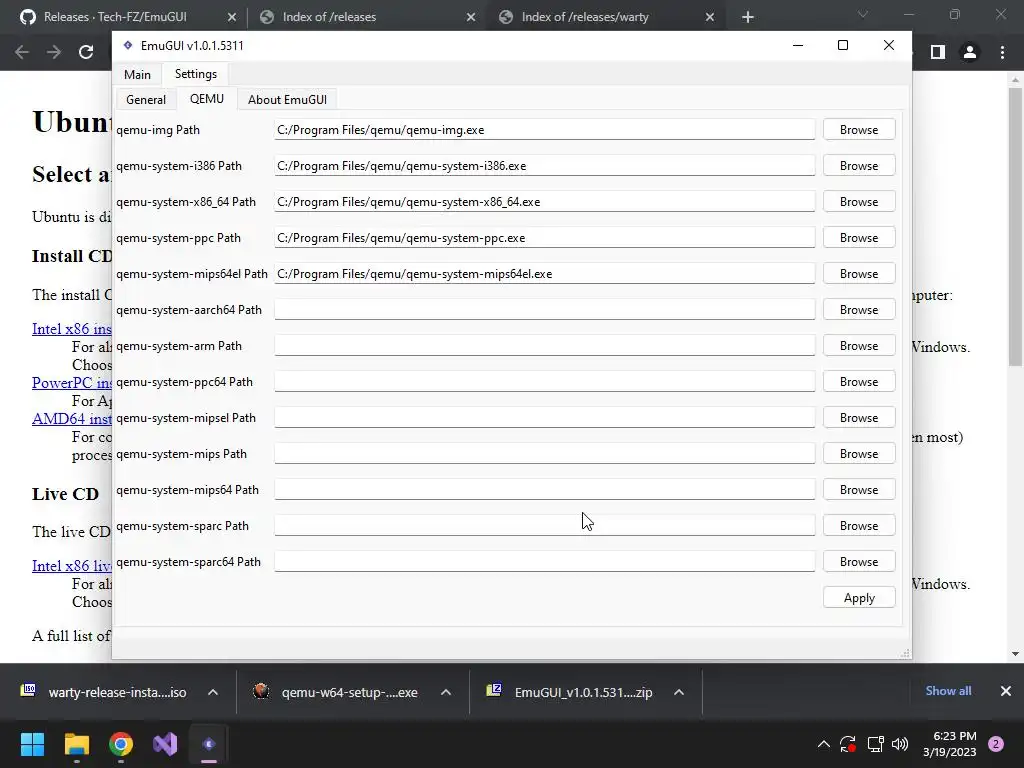Expand options for EmuGUI zip download
Screen dimensions: 1024x768
[x=679, y=692]
